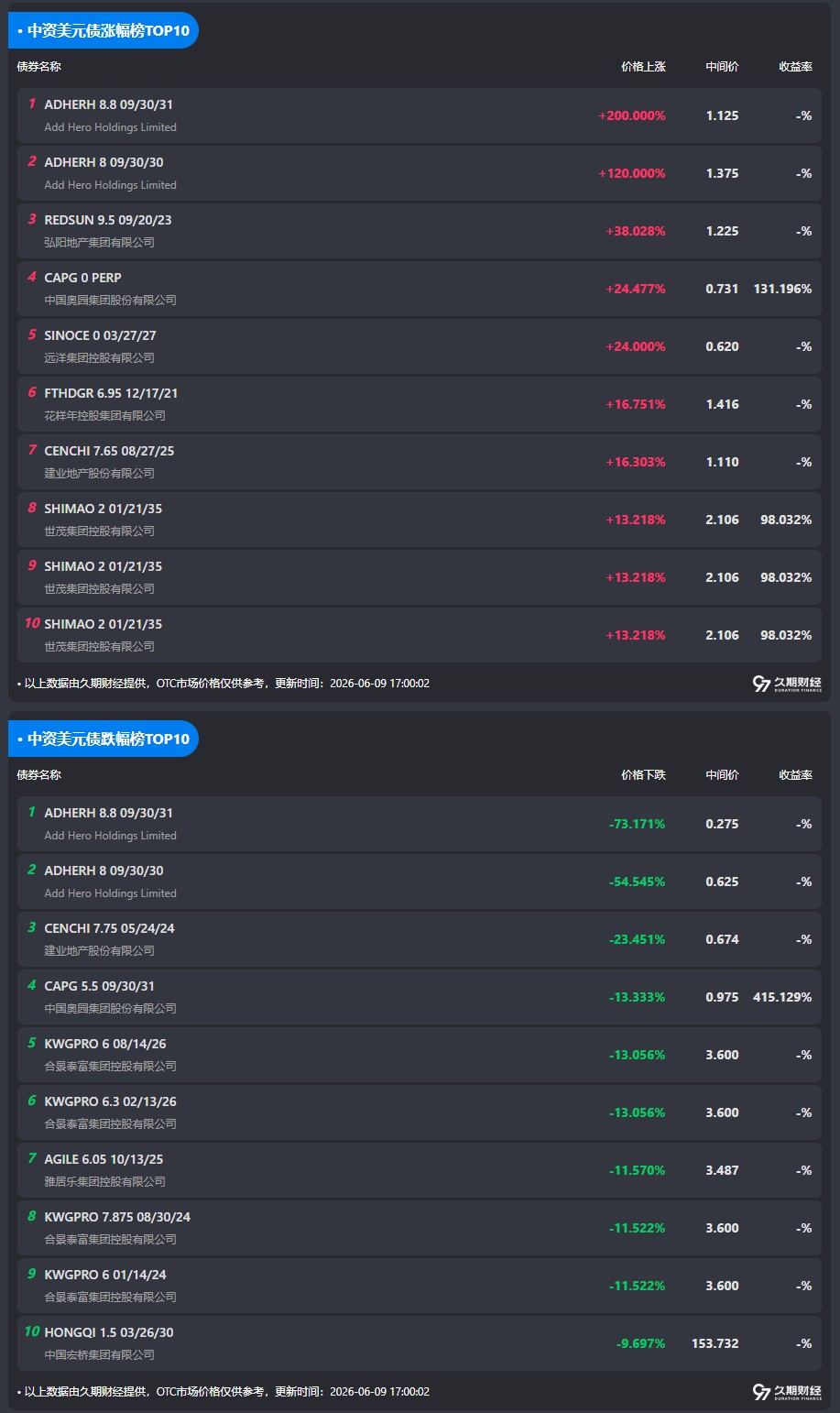Viewport: 840px width, 1413px height.
Task: Click the +120.000% price gain value
Action: 632,173
